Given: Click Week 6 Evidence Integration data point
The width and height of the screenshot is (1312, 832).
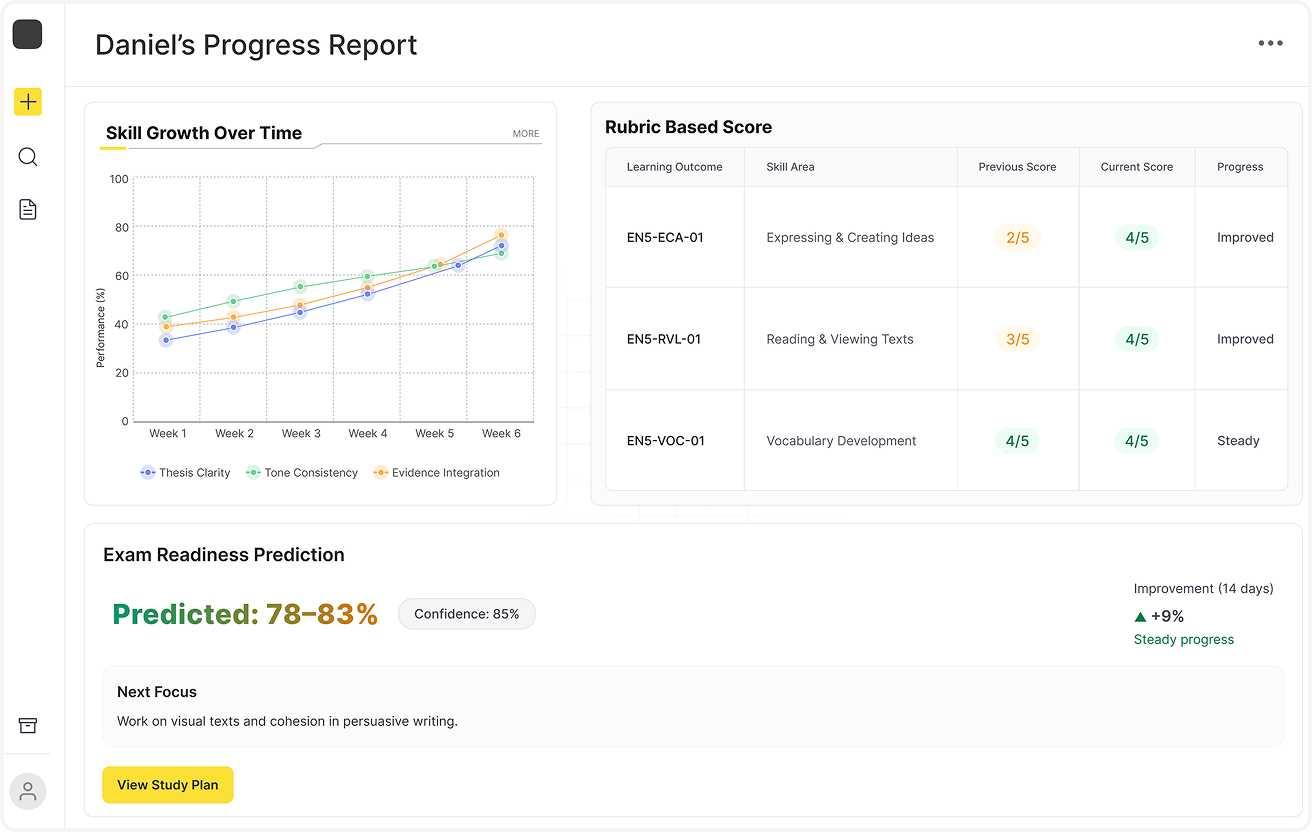Looking at the screenshot, I should click(501, 236).
